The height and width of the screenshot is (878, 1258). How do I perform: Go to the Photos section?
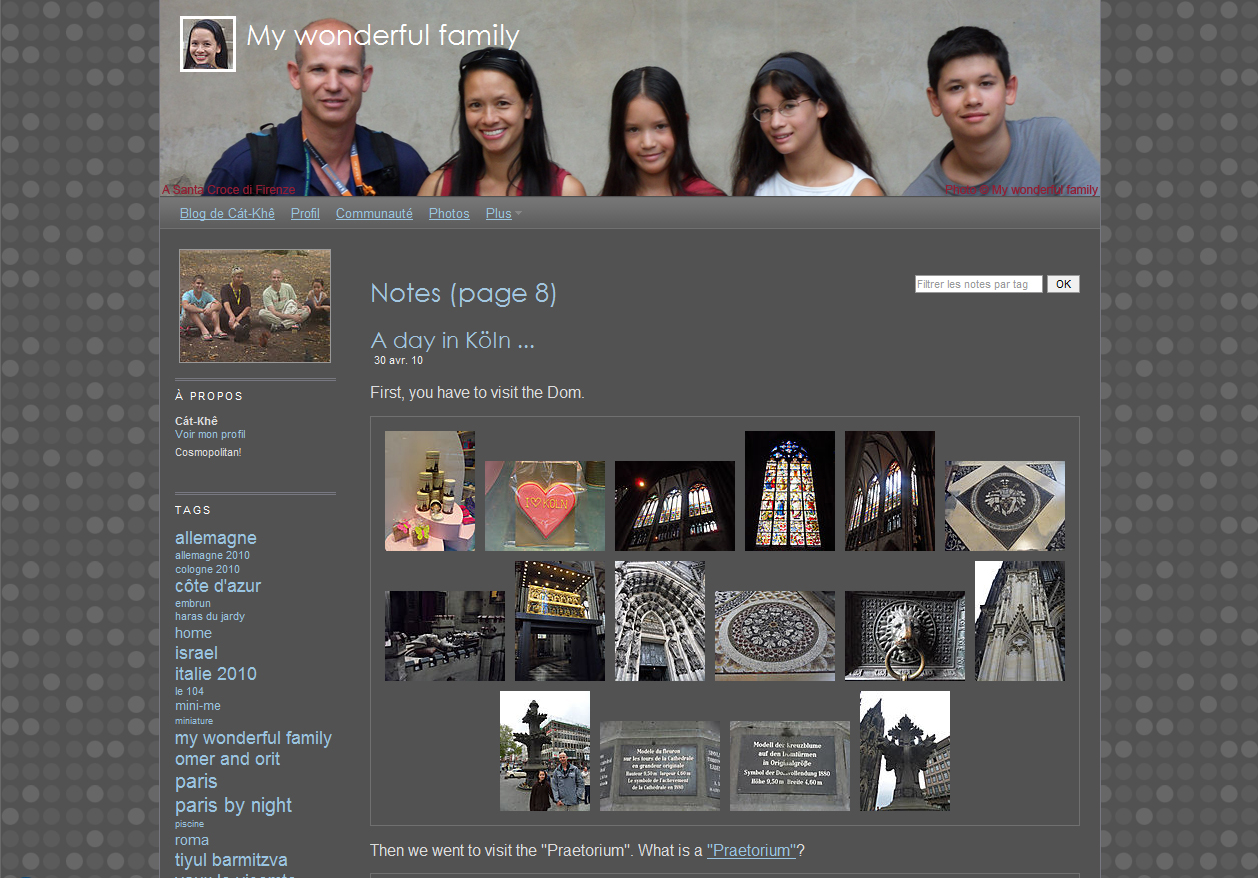(449, 214)
